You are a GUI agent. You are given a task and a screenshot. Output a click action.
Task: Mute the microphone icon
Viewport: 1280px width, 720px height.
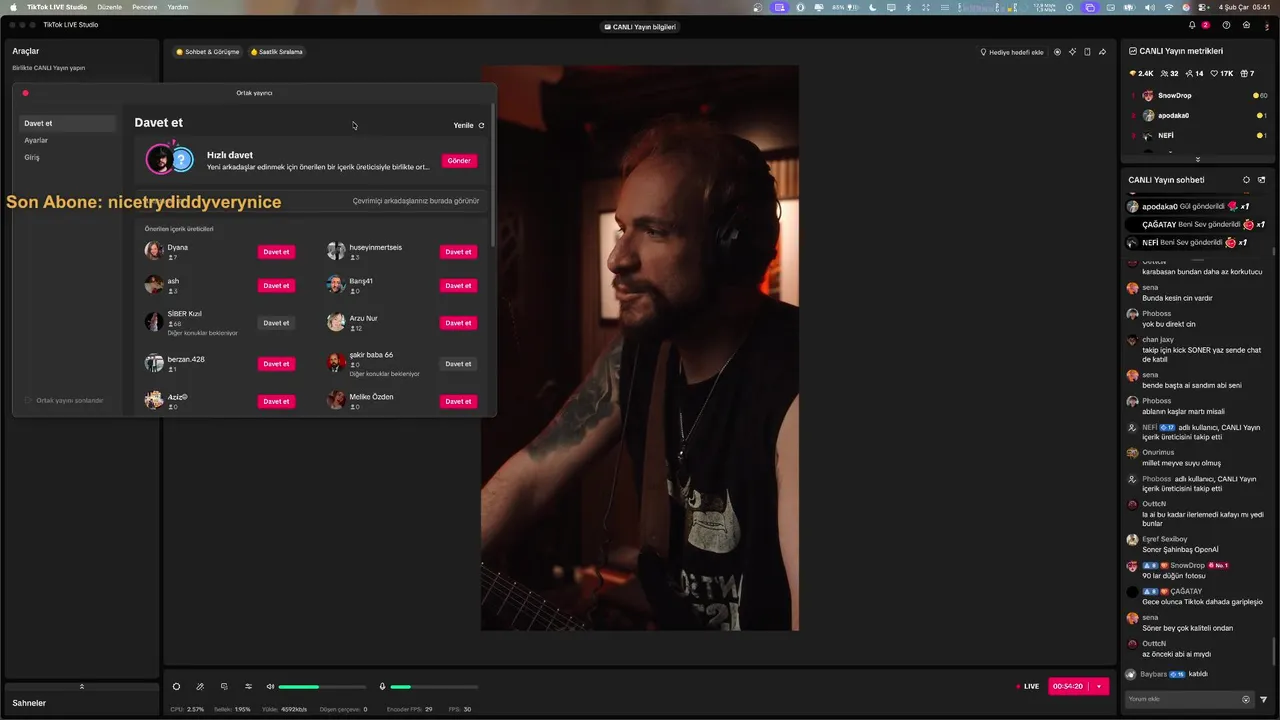(382, 686)
